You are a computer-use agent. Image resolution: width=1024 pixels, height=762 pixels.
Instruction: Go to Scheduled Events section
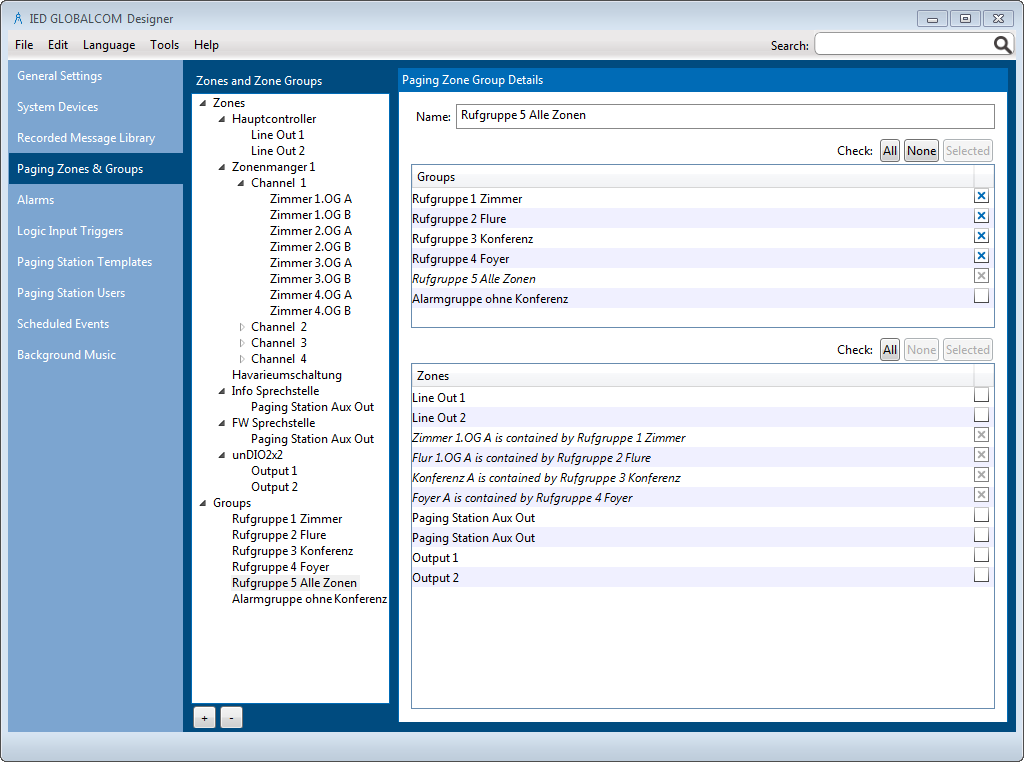(x=63, y=324)
